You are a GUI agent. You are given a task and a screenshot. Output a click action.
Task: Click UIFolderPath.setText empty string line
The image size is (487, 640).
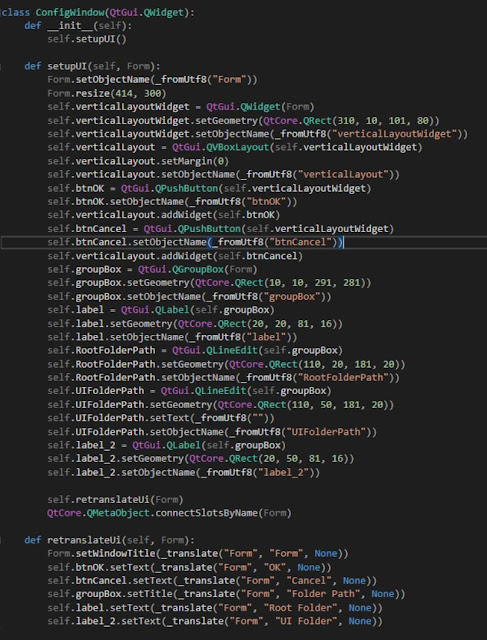[x=161, y=418]
